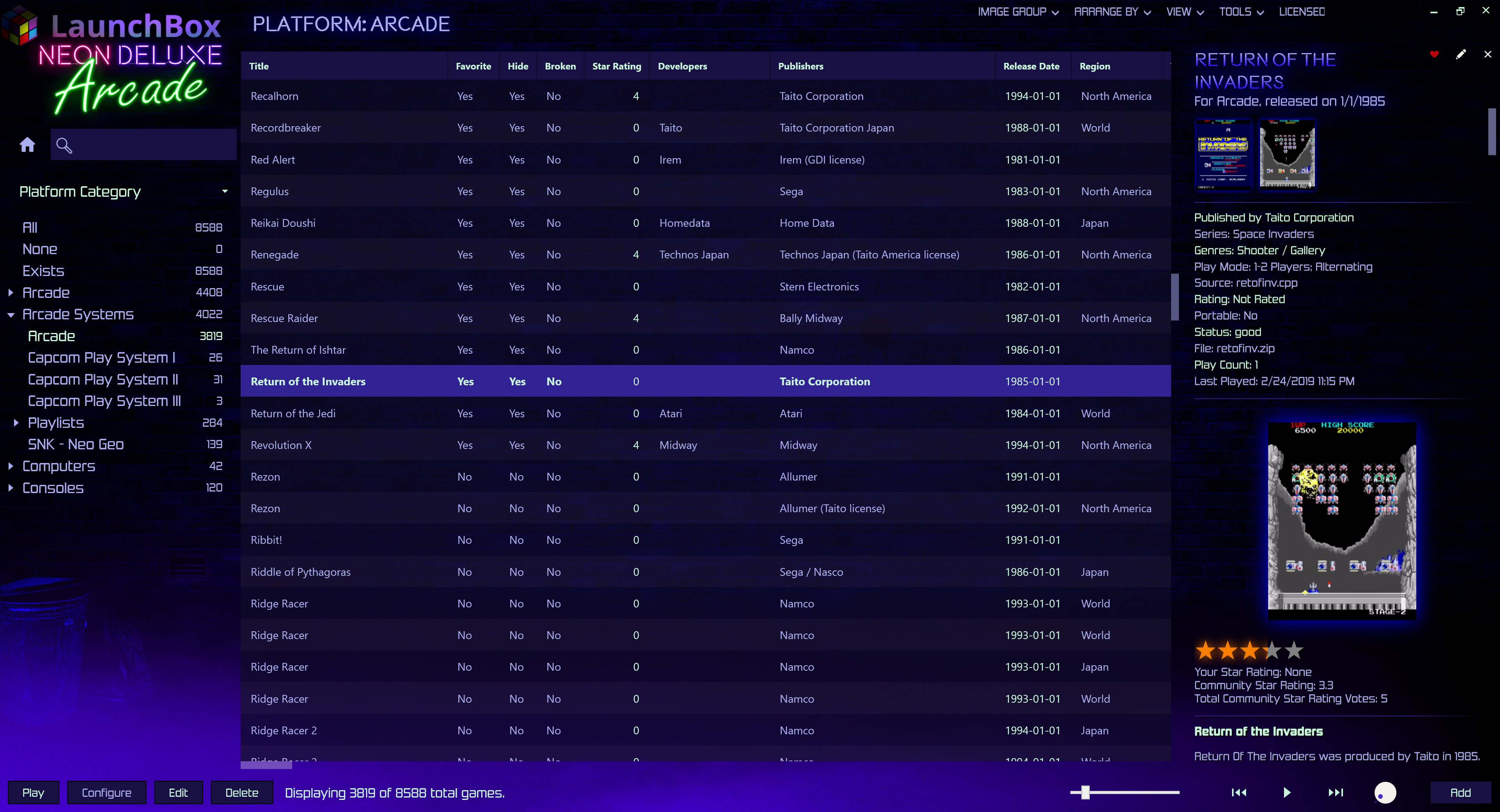The image size is (1500, 812).
Task: Skip to previous music track
Action: click(x=1239, y=792)
